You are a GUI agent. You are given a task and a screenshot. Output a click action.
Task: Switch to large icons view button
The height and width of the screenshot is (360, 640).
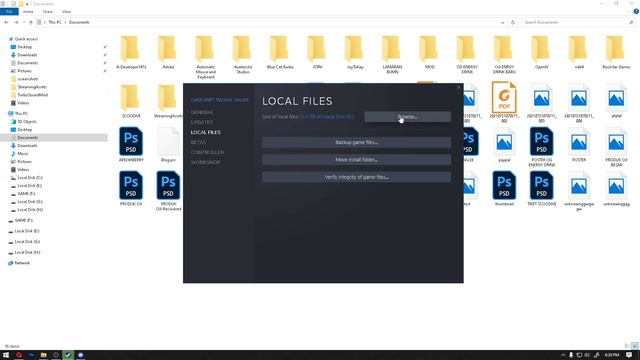coord(635,346)
